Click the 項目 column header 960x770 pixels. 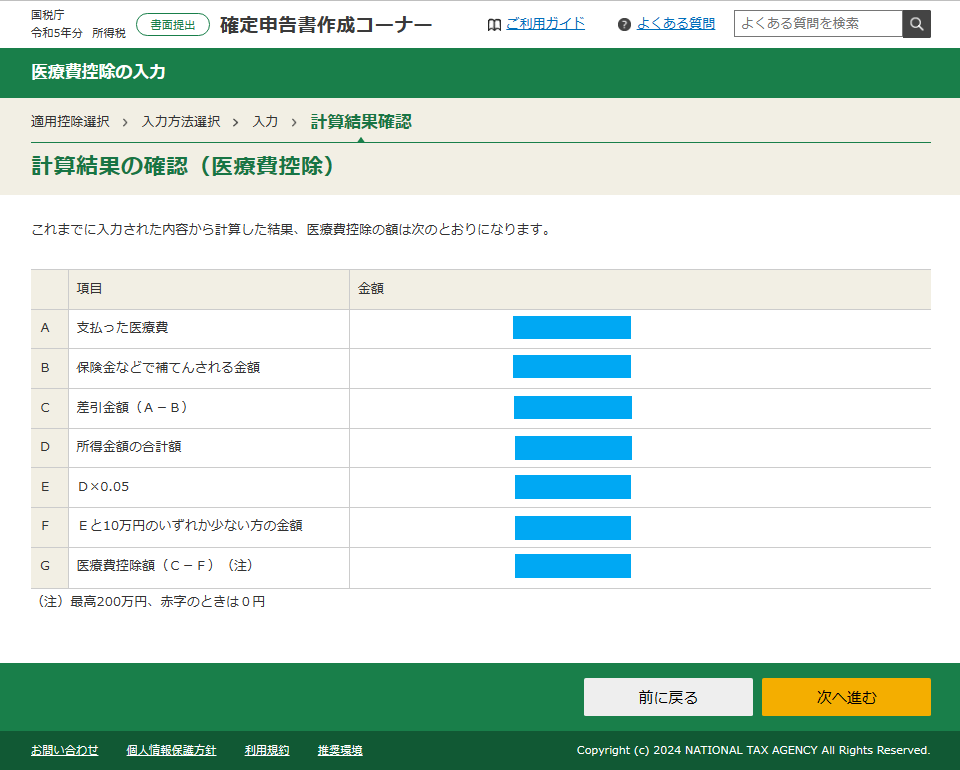point(89,288)
